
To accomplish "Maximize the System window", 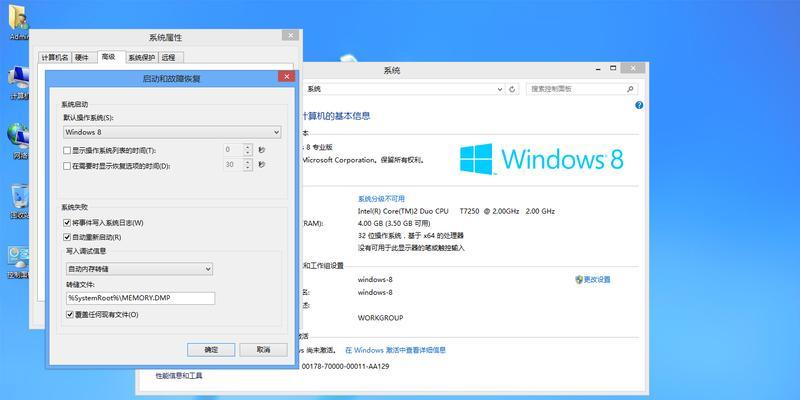I will click(x=613, y=68).
